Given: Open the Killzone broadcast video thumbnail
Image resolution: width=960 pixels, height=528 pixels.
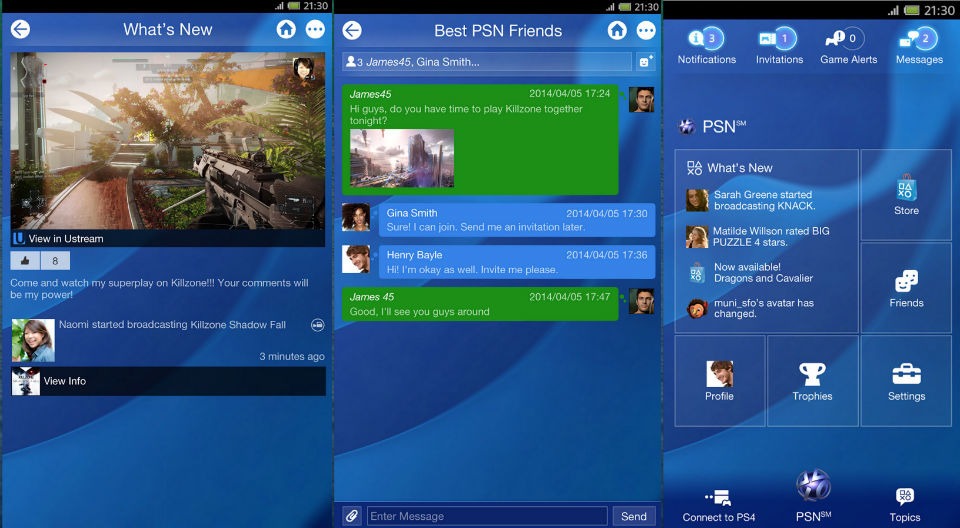Looking at the screenshot, I should pyautogui.click(x=167, y=141).
